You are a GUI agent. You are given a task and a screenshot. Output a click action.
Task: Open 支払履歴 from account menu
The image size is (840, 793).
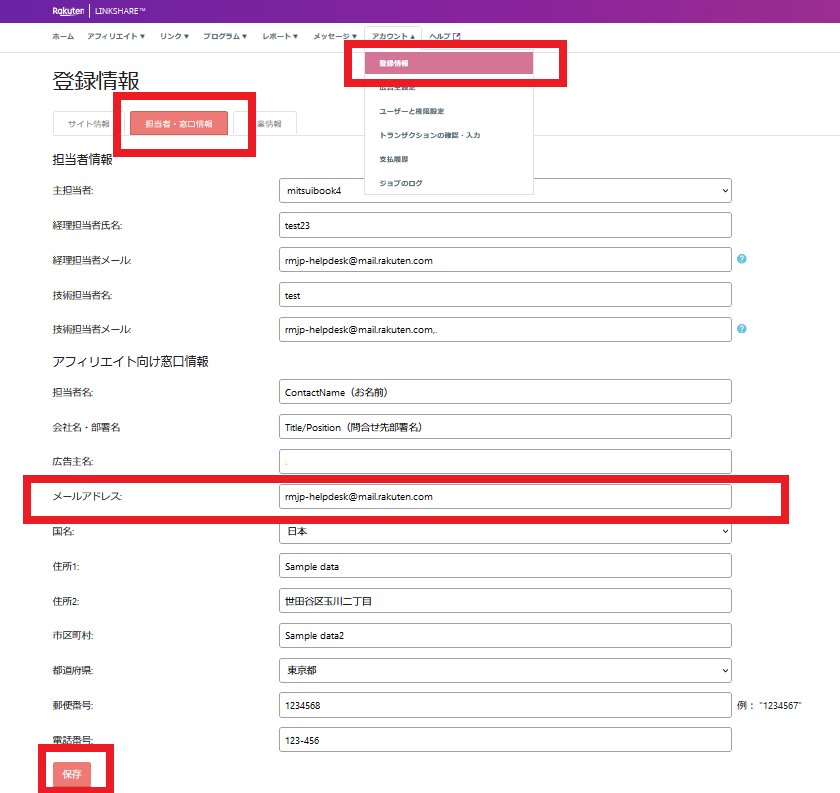click(393, 159)
